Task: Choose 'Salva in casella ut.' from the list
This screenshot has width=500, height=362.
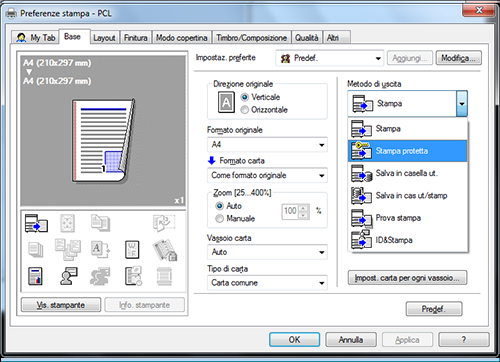Action: point(408,173)
